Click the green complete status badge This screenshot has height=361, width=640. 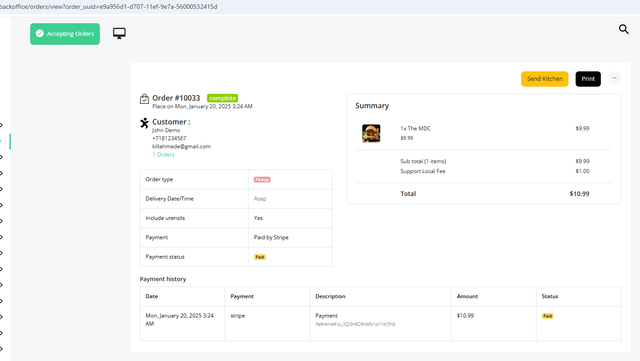coord(222,98)
